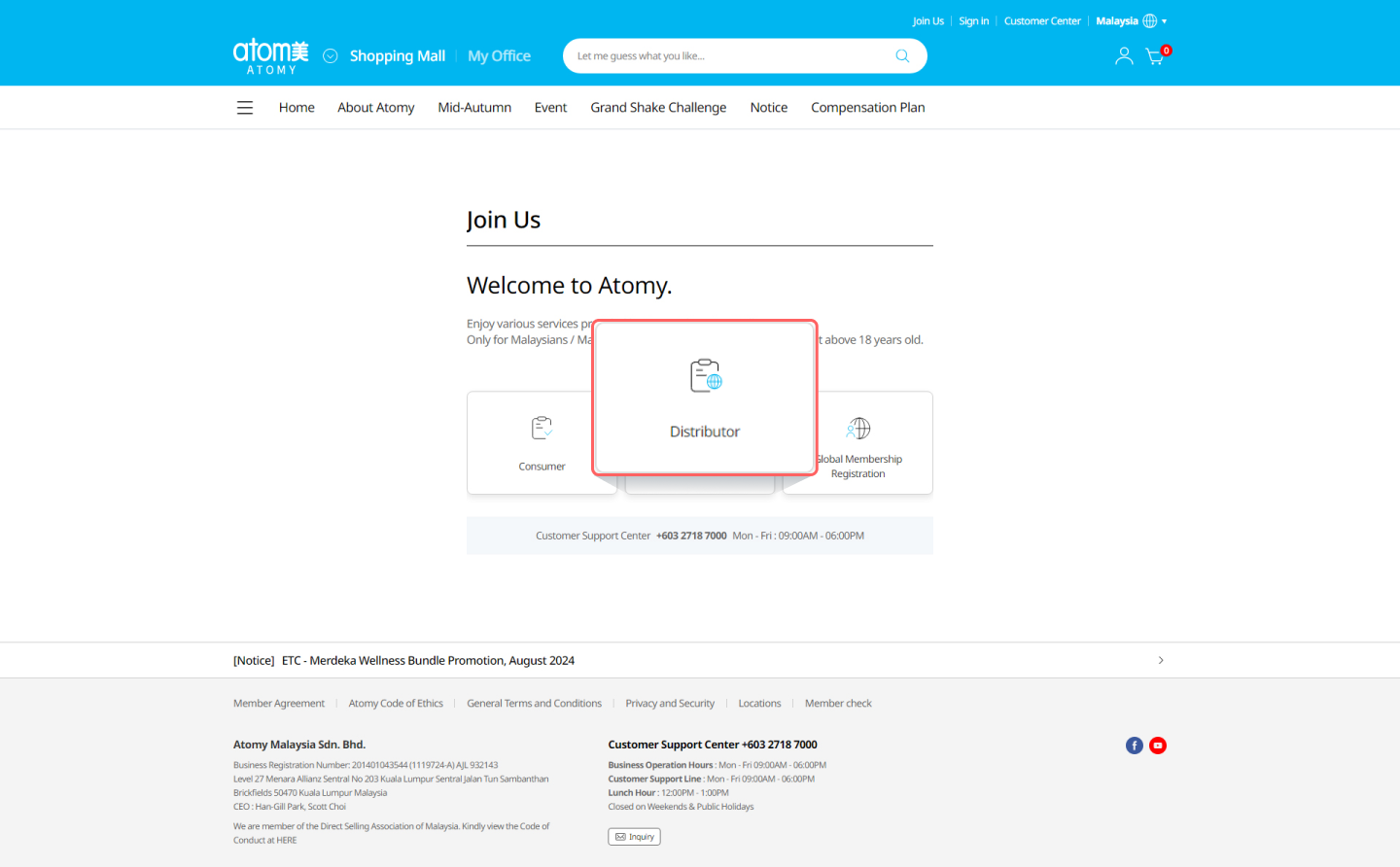Open the hamburger menu icon
The height and width of the screenshot is (867, 1400).
[x=245, y=108]
